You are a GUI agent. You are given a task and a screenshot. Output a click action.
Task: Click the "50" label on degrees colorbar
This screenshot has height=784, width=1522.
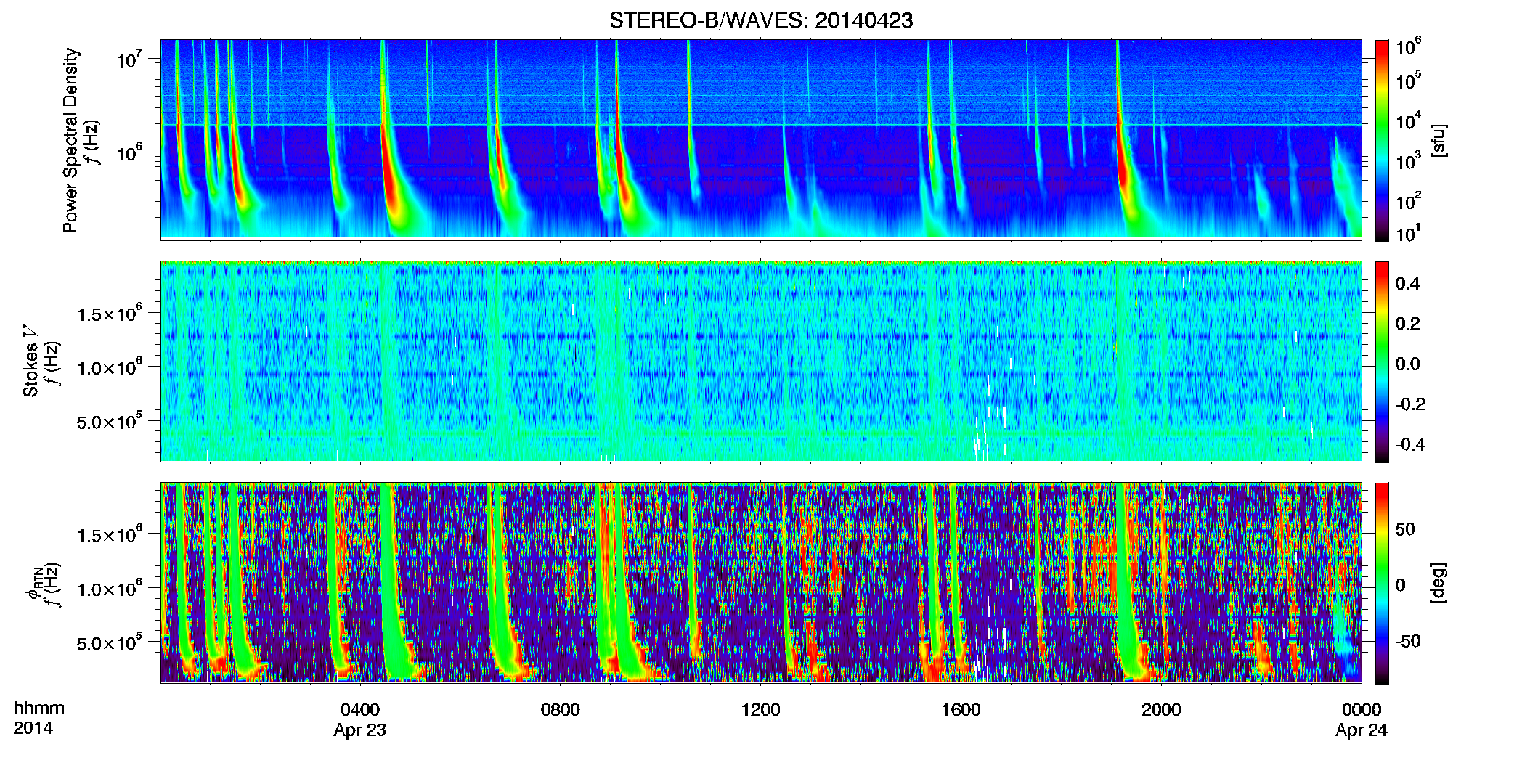[x=1405, y=529]
